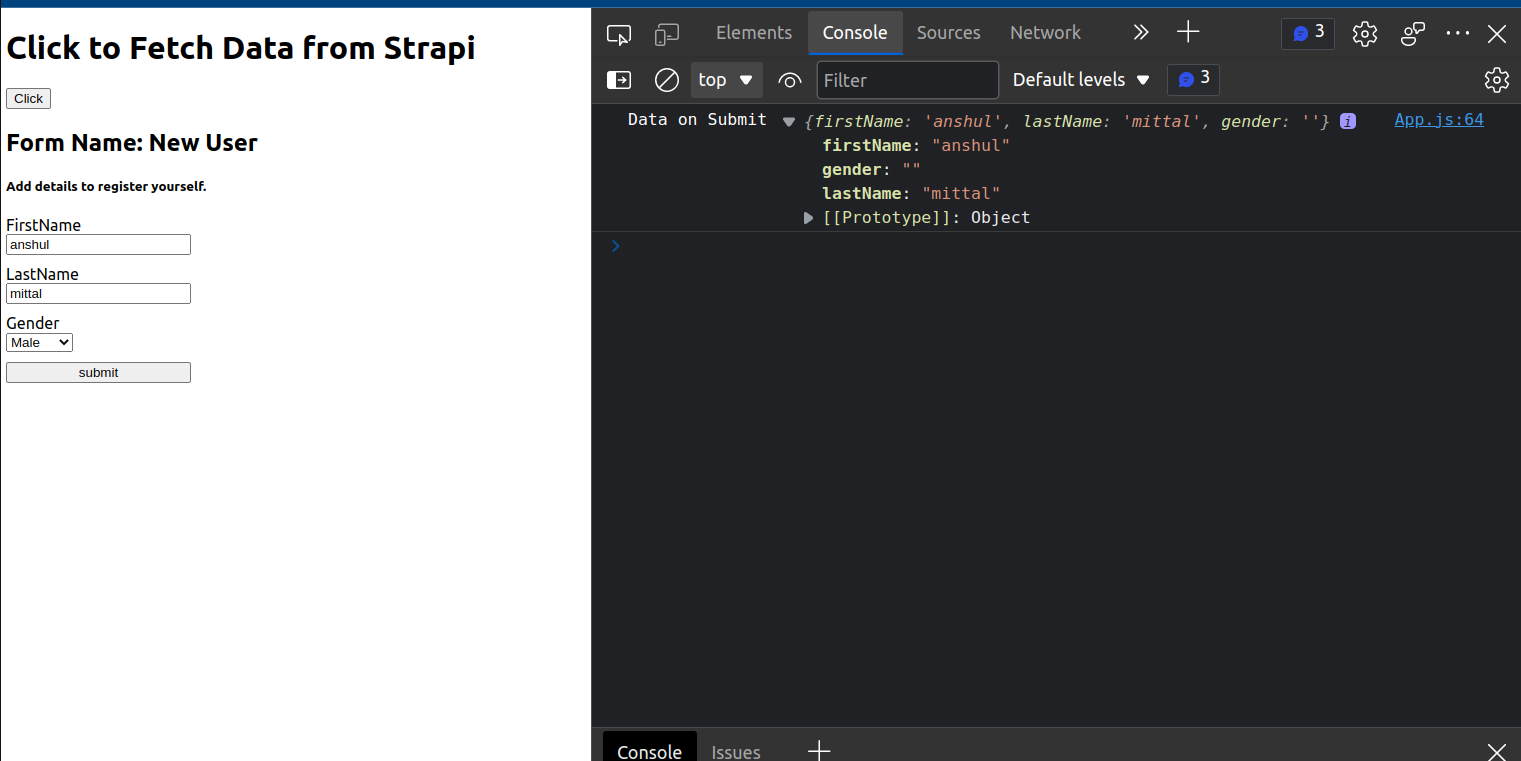1521x761 pixels.
Task: Open DevTools settings gear
Action: click(1364, 33)
